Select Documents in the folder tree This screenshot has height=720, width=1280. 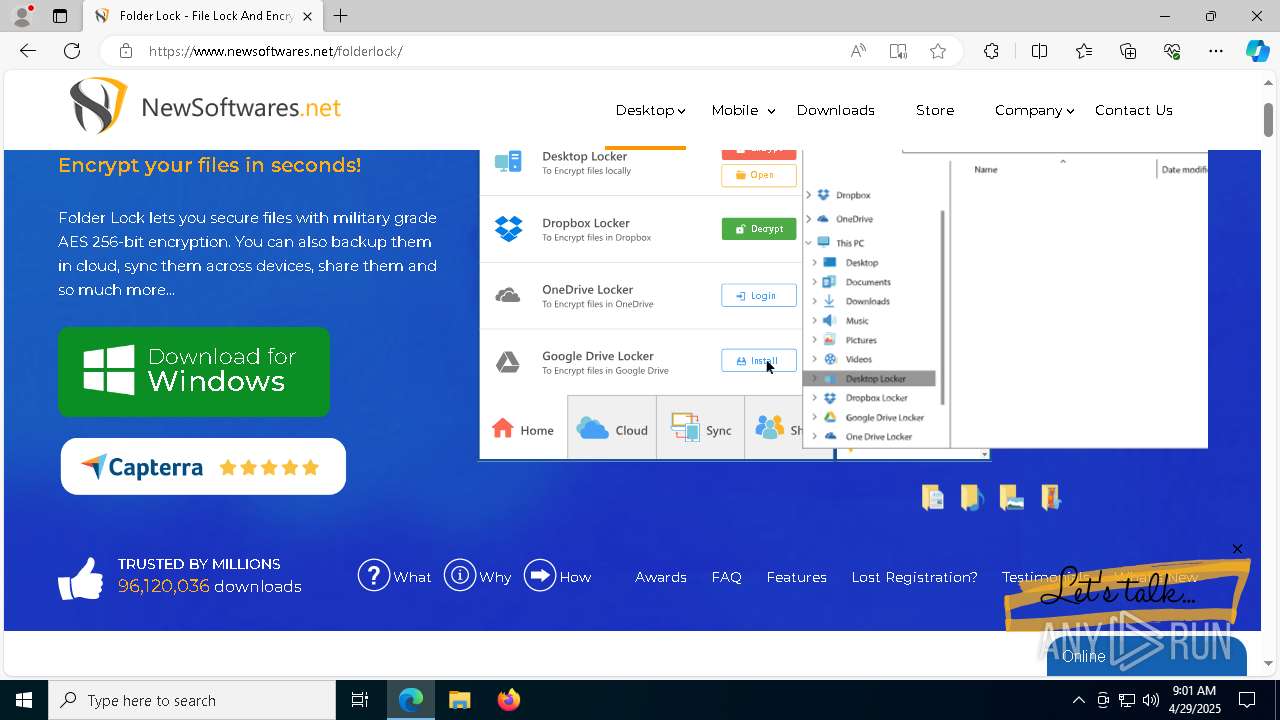868,282
